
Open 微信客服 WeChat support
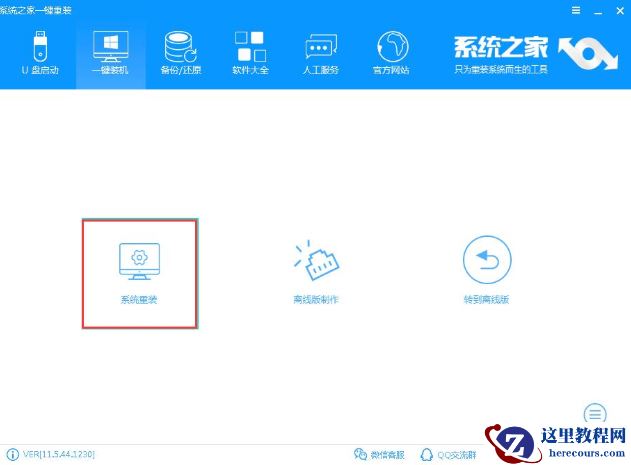[x=379, y=455]
